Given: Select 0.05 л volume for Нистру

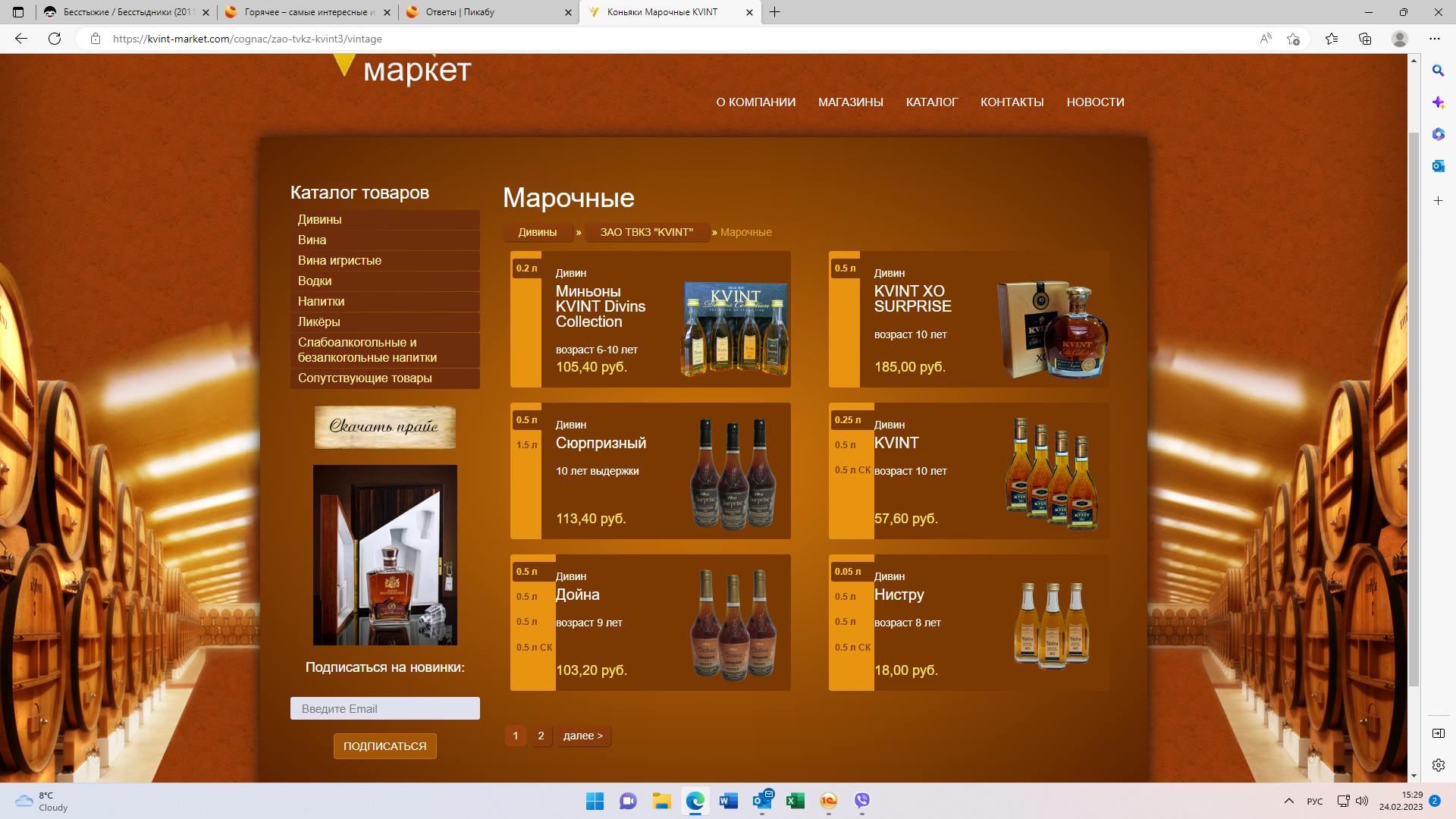Looking at the screenshot, I should coord(848,572).
